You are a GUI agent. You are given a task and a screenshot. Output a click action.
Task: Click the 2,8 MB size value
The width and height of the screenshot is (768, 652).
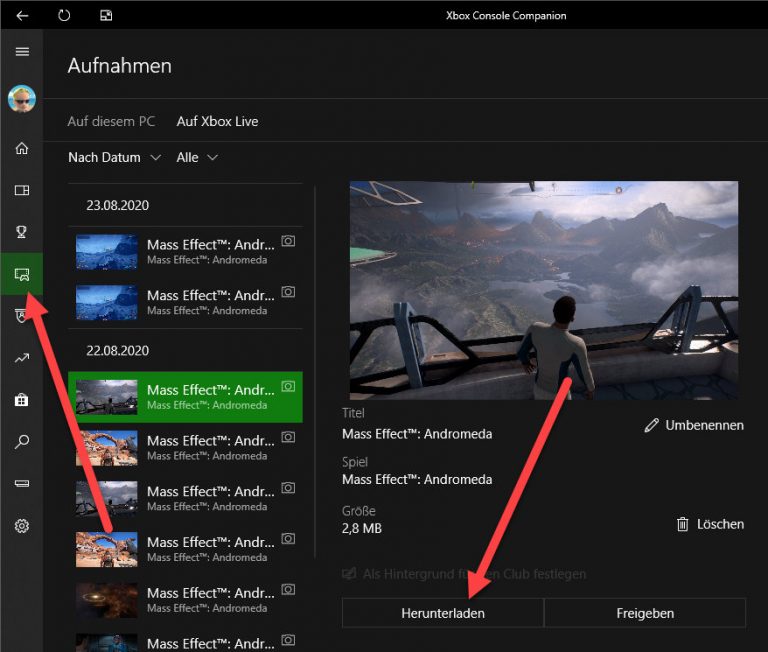[x=362, y=528]
